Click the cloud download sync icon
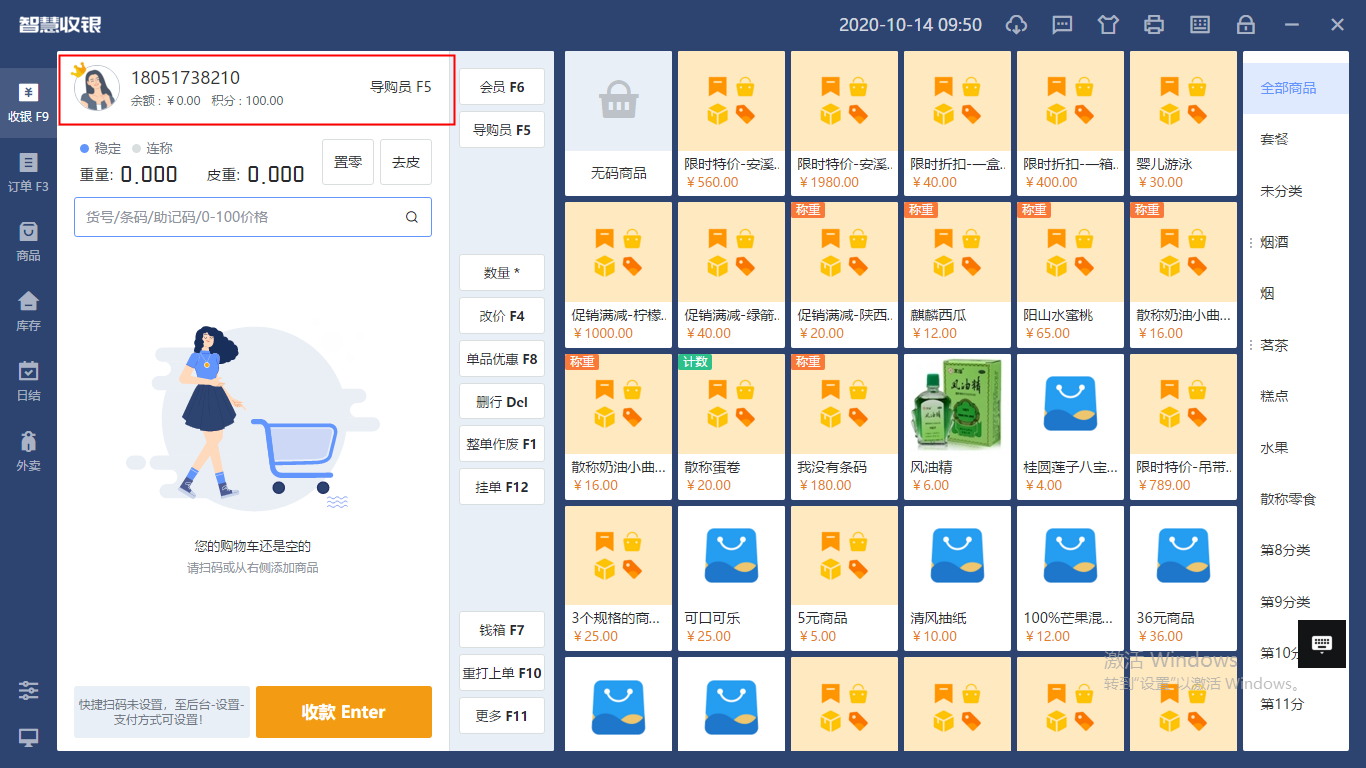 pos(1017,25)
